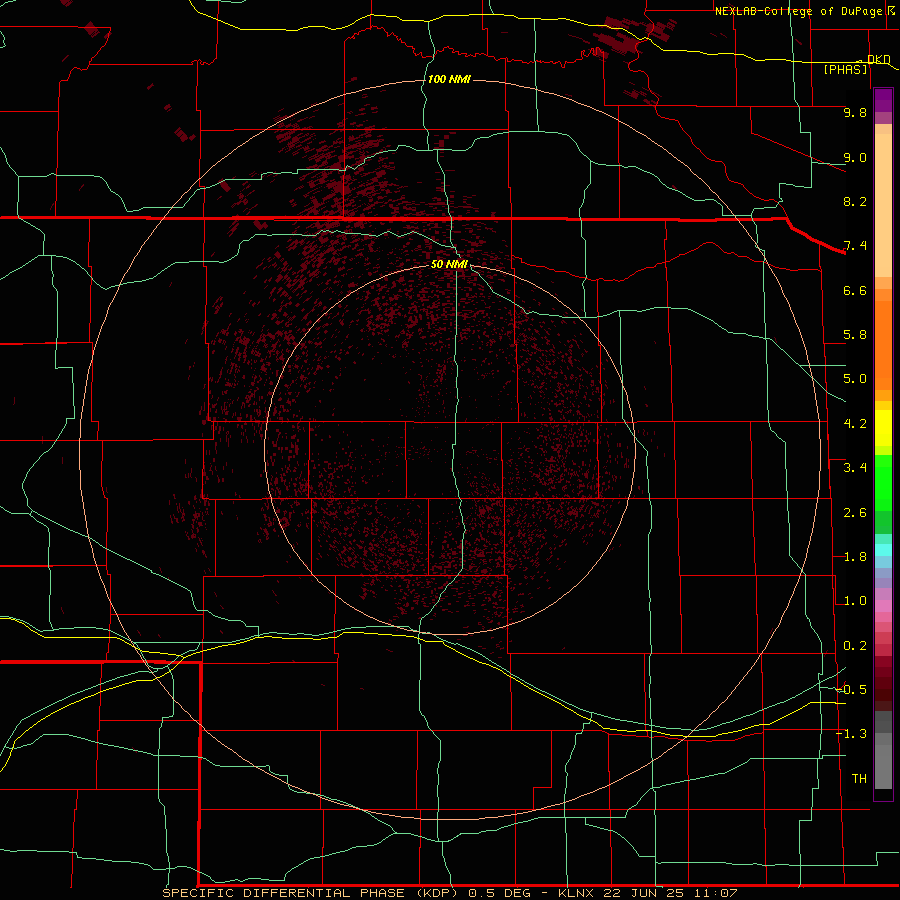Click the 9.8 value on the scale
Image resolution: width=900 pixels, height=900 pixels.
click(x=855, y=112)
